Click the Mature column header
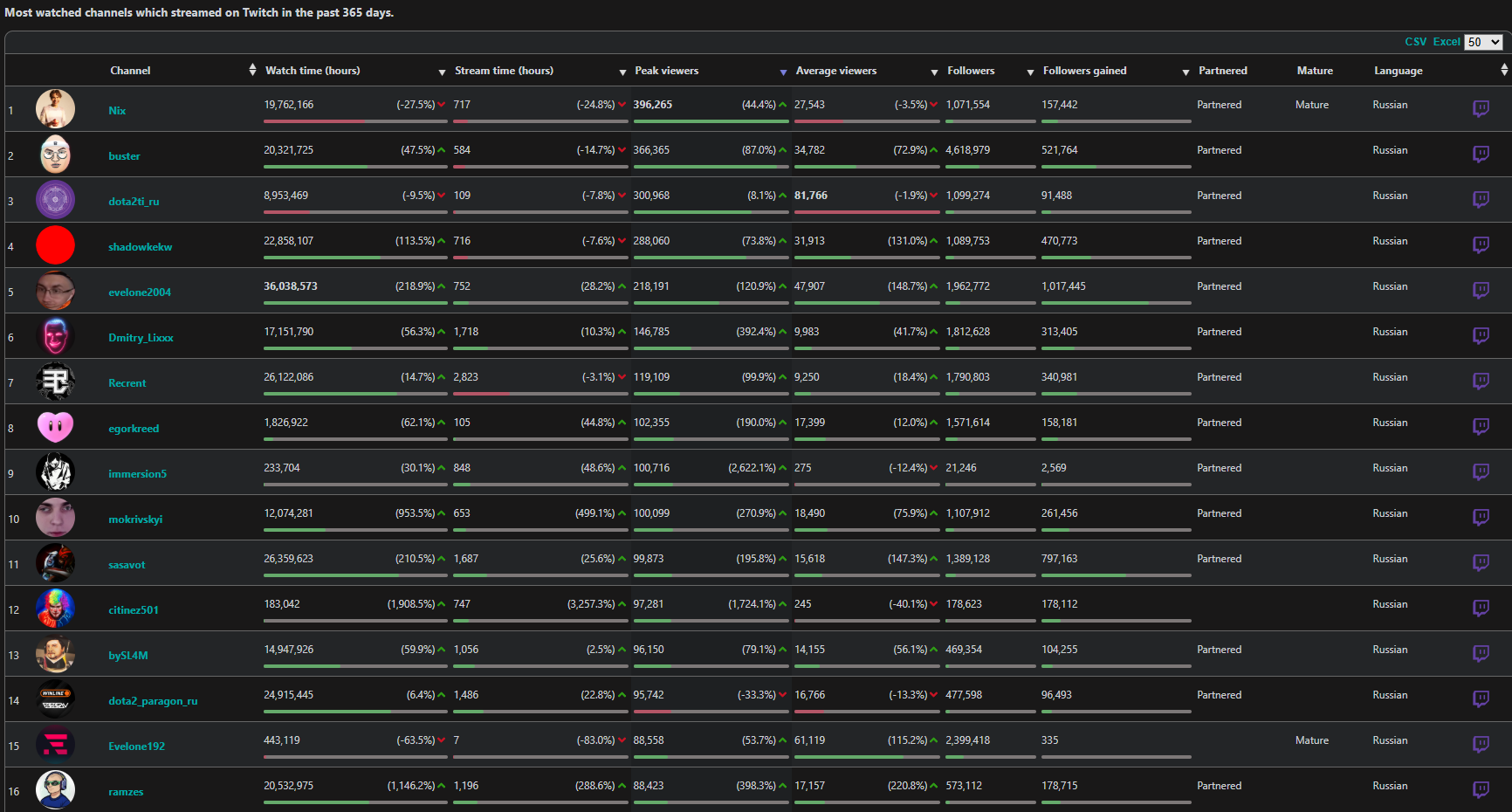The width and height of the screenshot is (1512, 812). click(x=1315, y=71)
